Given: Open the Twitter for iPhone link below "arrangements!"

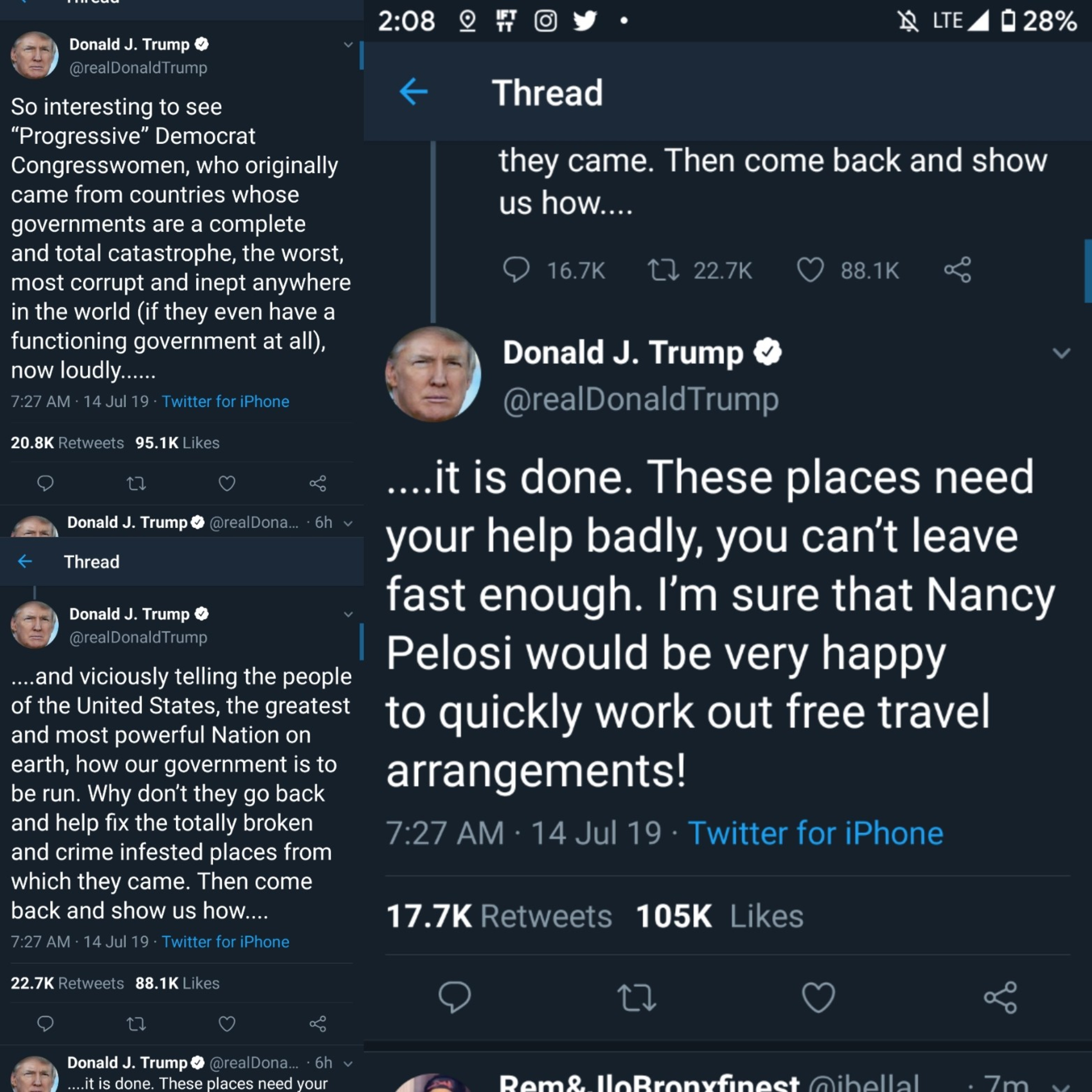Looking at the screenshot, I should click(x=815, y=833).
